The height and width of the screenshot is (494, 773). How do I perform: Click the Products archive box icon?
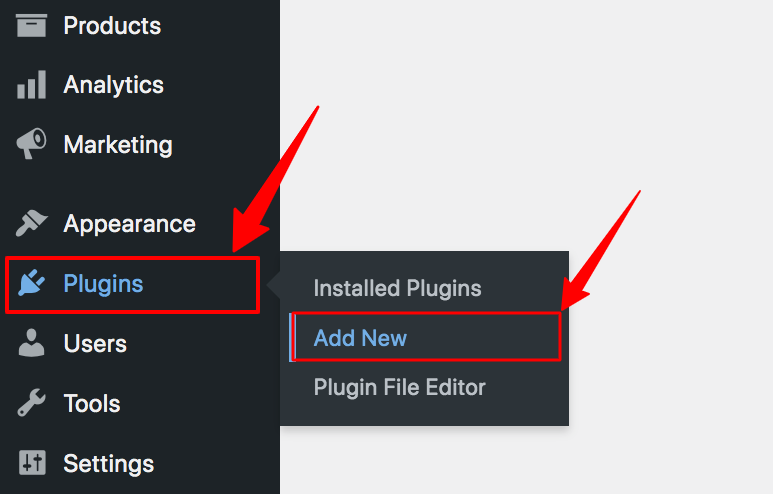point(31,25)
